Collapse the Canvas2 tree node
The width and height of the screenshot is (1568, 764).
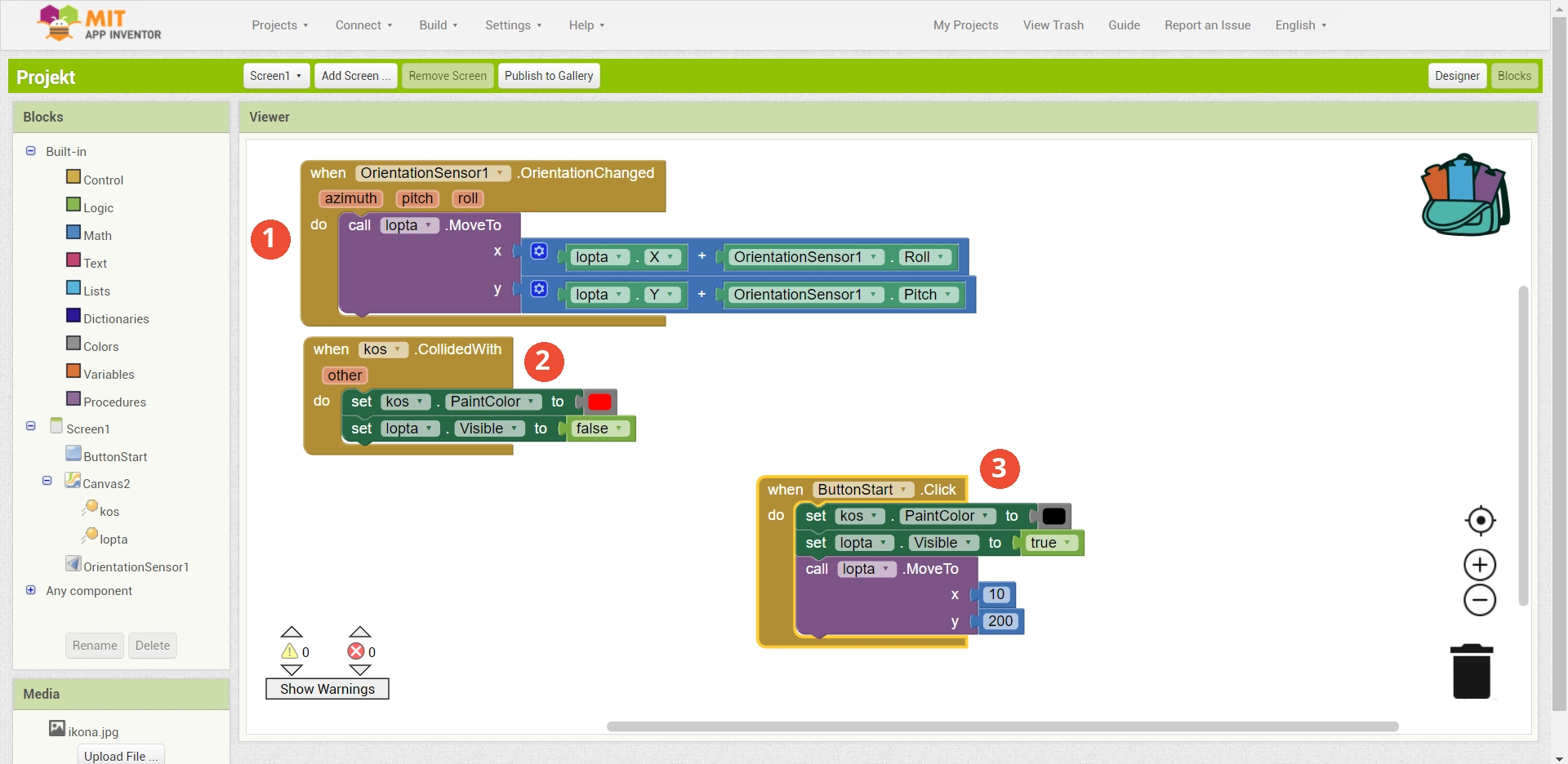(x=47, y=481)
